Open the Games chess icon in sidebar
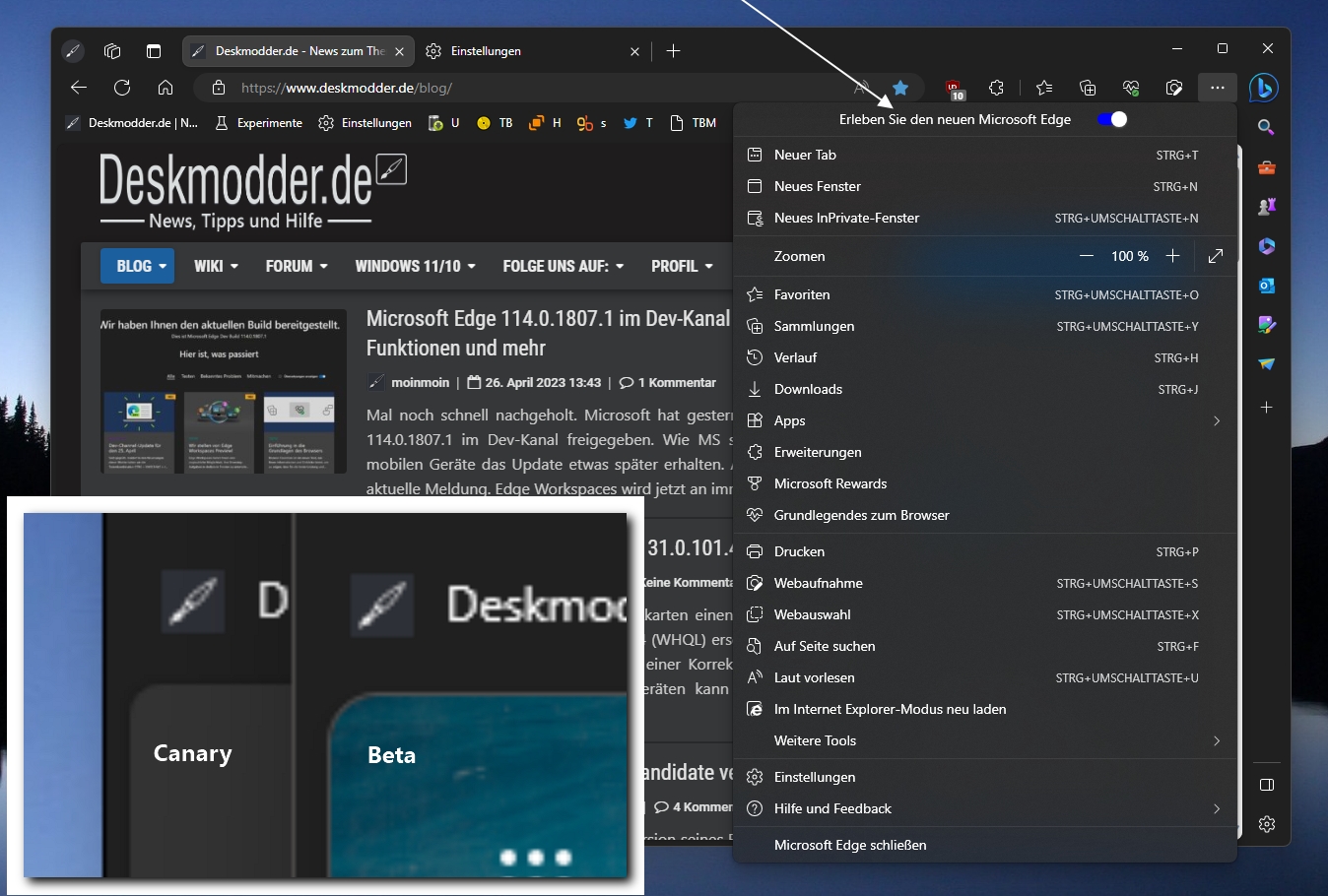The image size is (1328, 896). point(1267,206)
